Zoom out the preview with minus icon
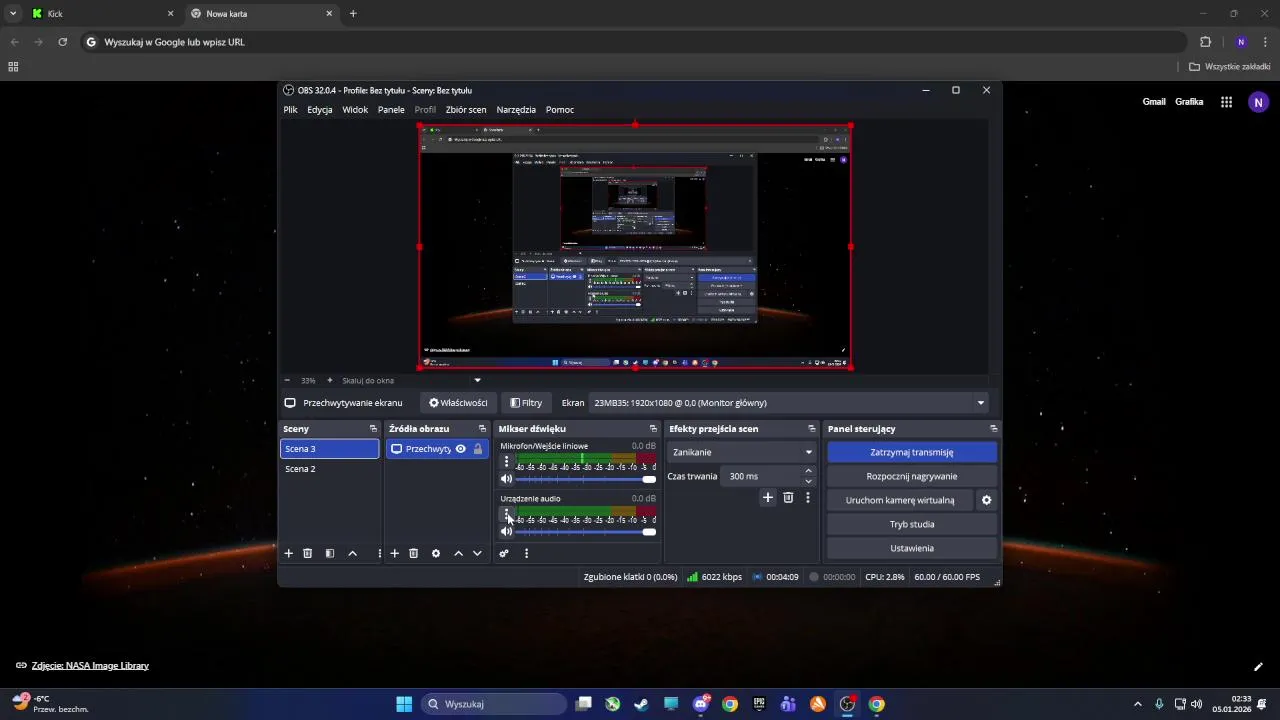The image size is (1280, 720). tap(287, 380)
